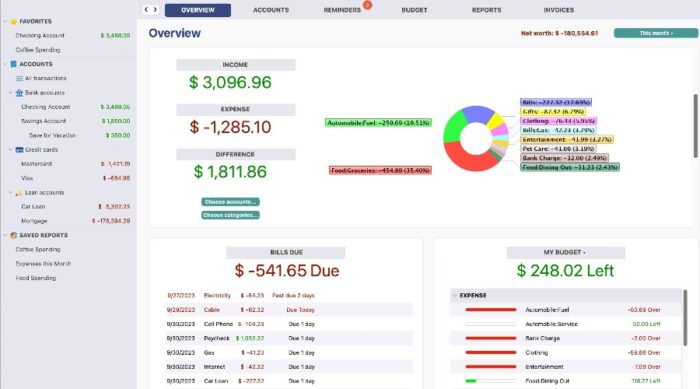The image size is (700, 389).
Task: Select the green Automobile:Fuel pie segment
Action: tap(453, 126)
